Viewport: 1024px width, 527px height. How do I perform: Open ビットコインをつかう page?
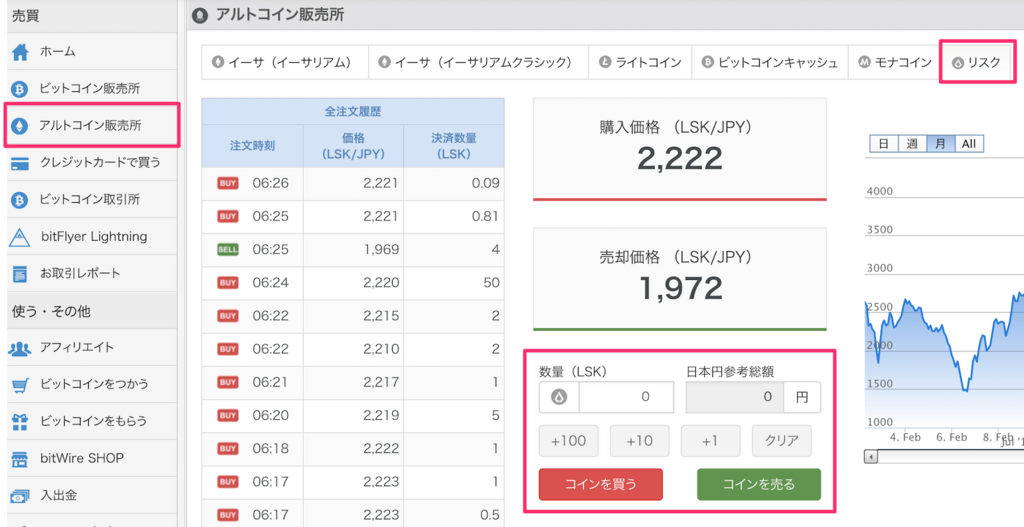coord(91,385)
